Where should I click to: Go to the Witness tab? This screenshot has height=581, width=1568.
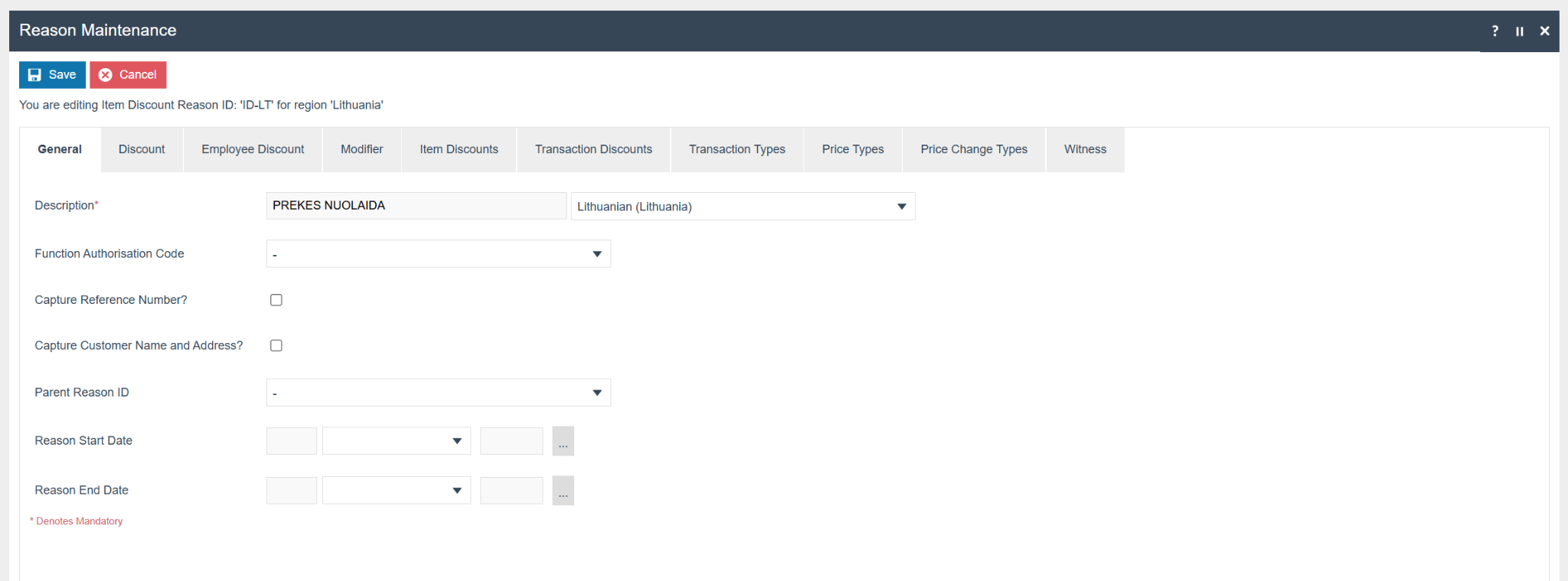click(1085, 149)
